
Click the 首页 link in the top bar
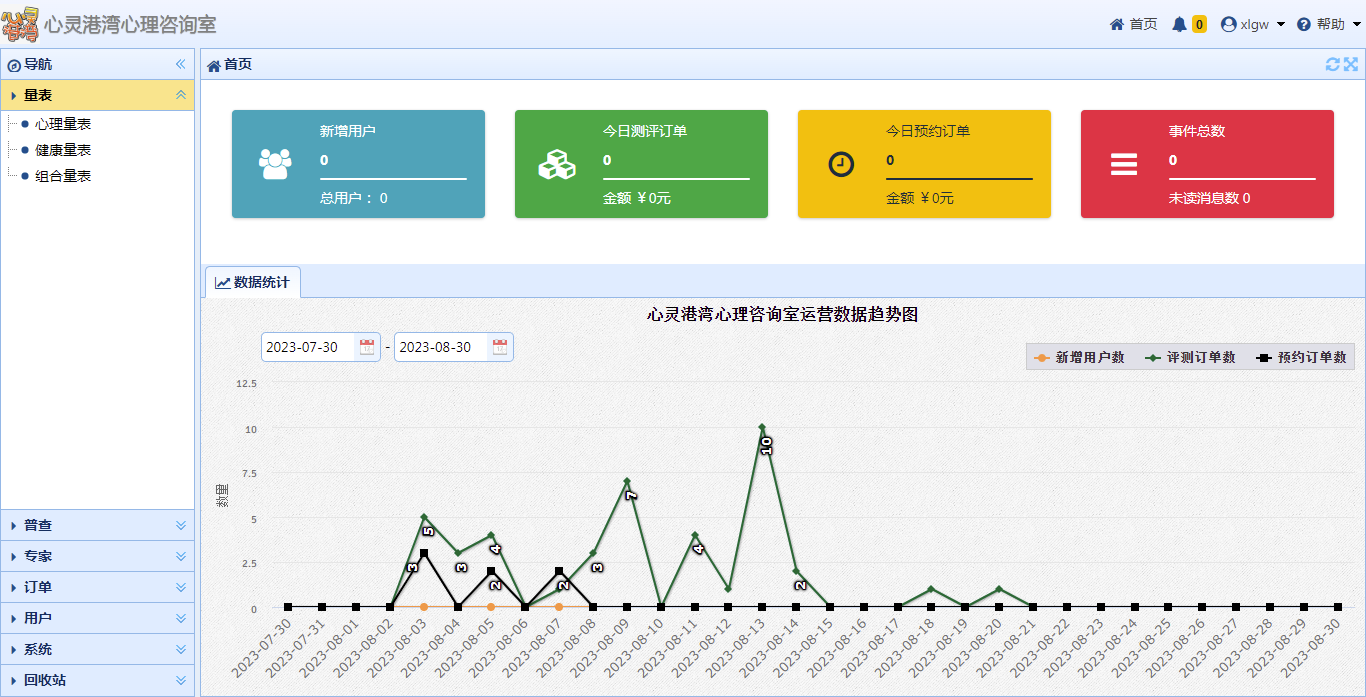(x=1134, y=24)
